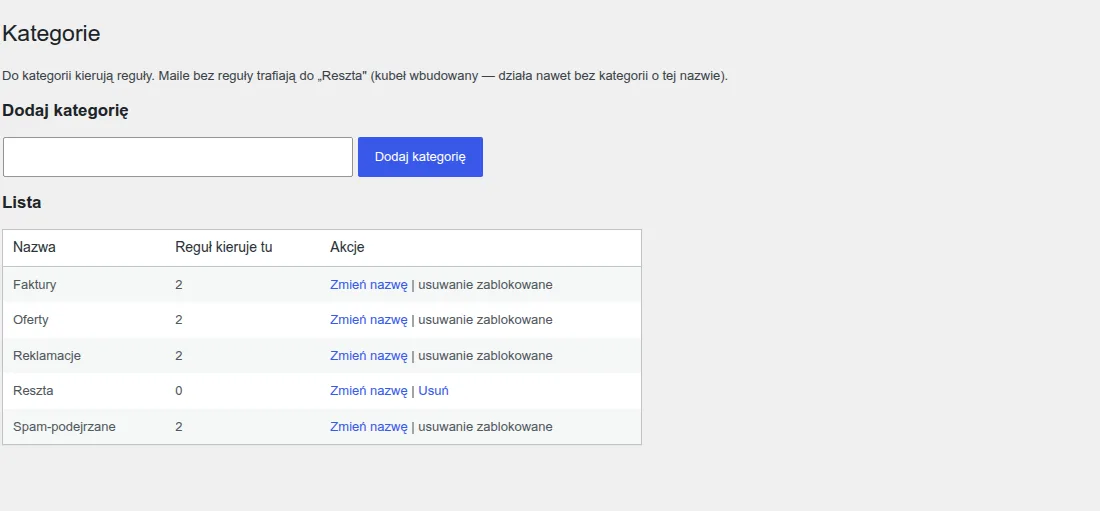The image size is (1100, 511).
Task: Click the blue Dodaj kategorię button
Action: [x=420, y=157]
